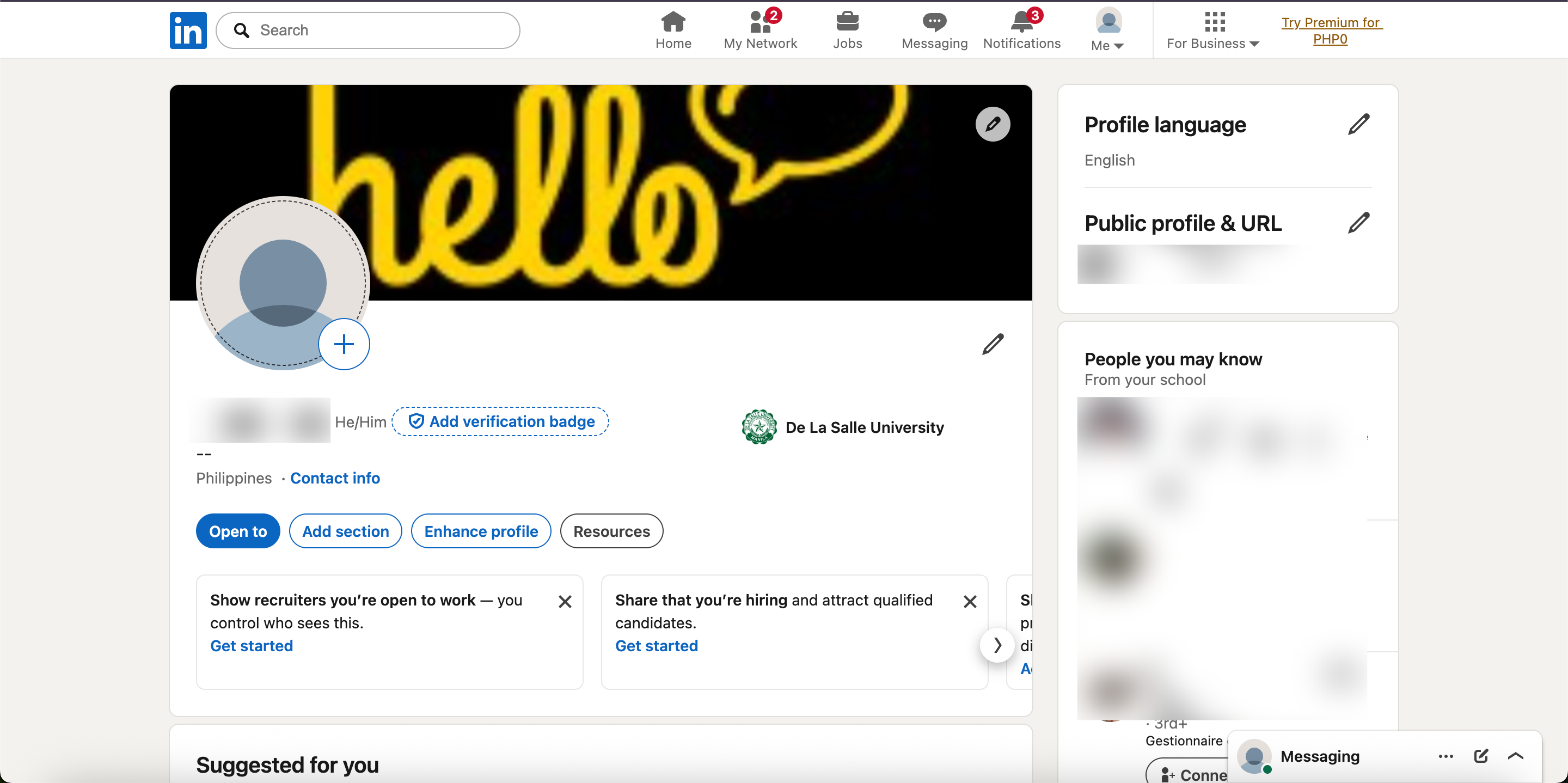Expand the Me account dropdown
1568x783 pixels.
[x=1108, y=29]
